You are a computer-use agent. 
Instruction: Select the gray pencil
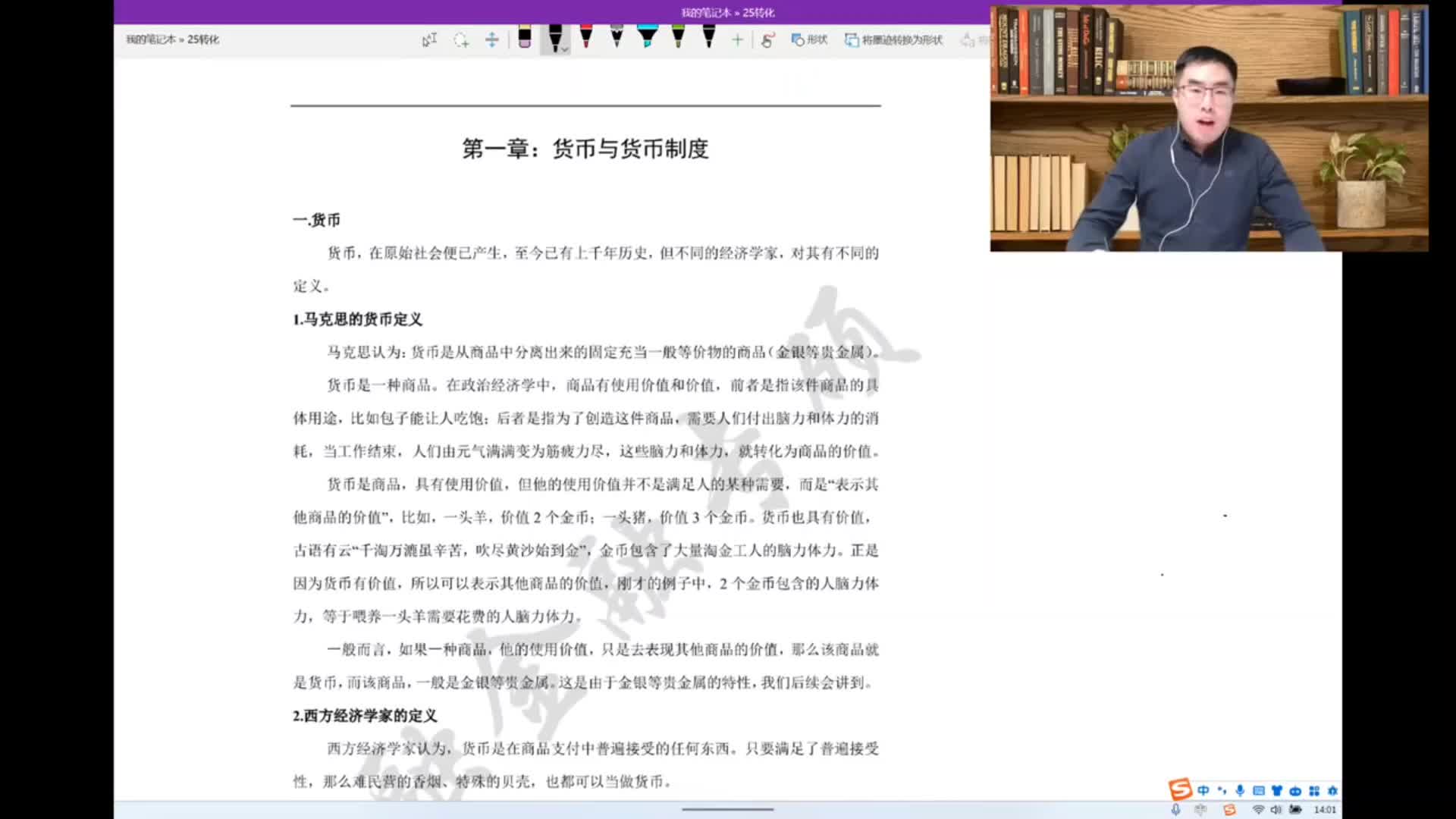pos(617,37)
